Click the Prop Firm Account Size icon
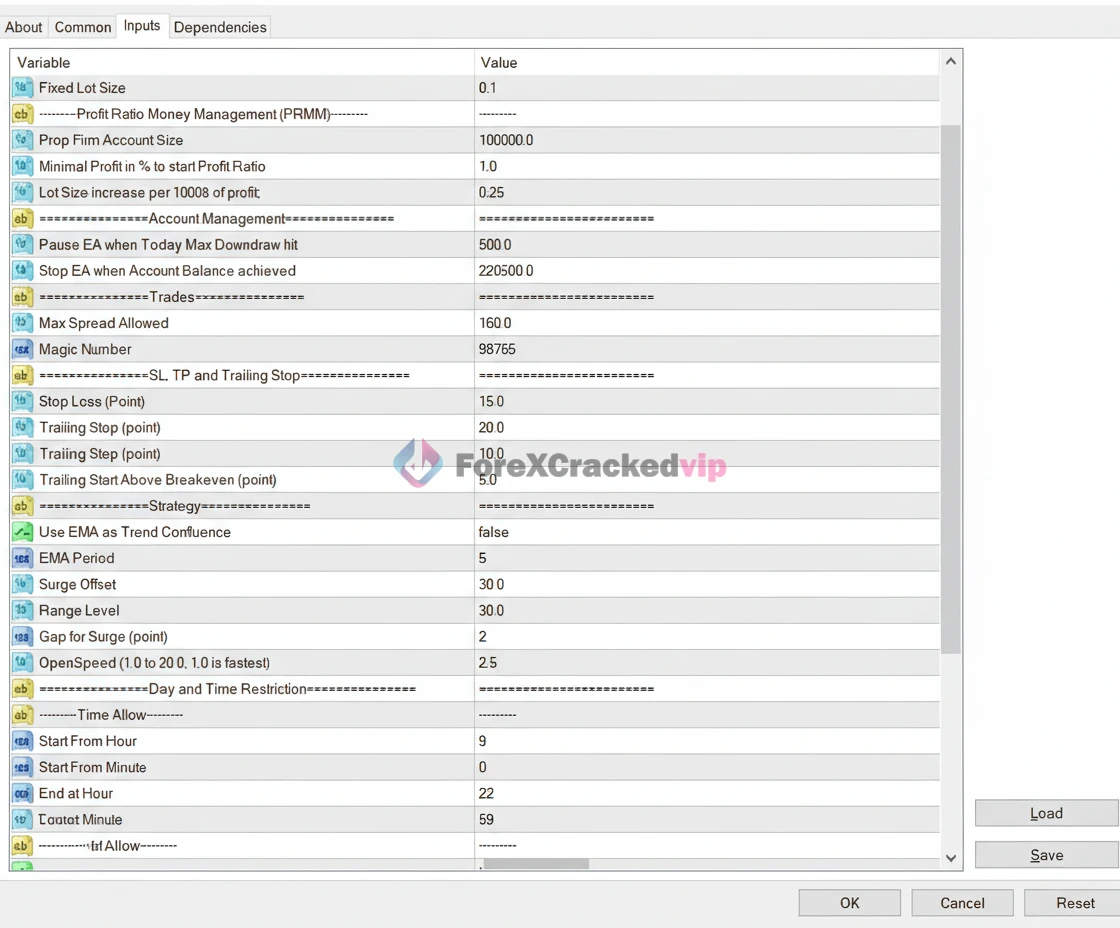The image size is (1120, 928). (x=22, y=140)
